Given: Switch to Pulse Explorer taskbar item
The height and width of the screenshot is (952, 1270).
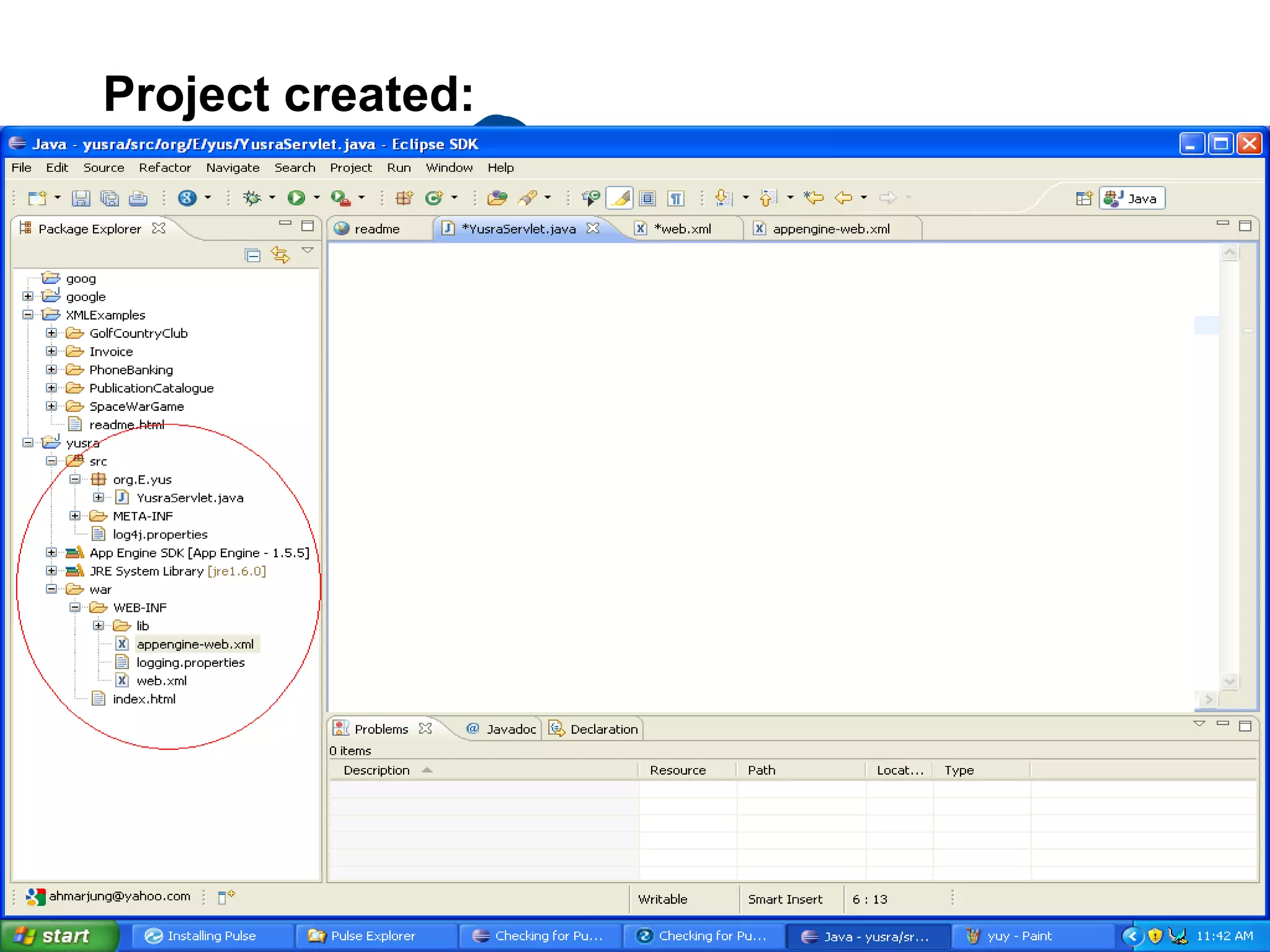Looking at the screenshot, I should click(x=376, y=936).
